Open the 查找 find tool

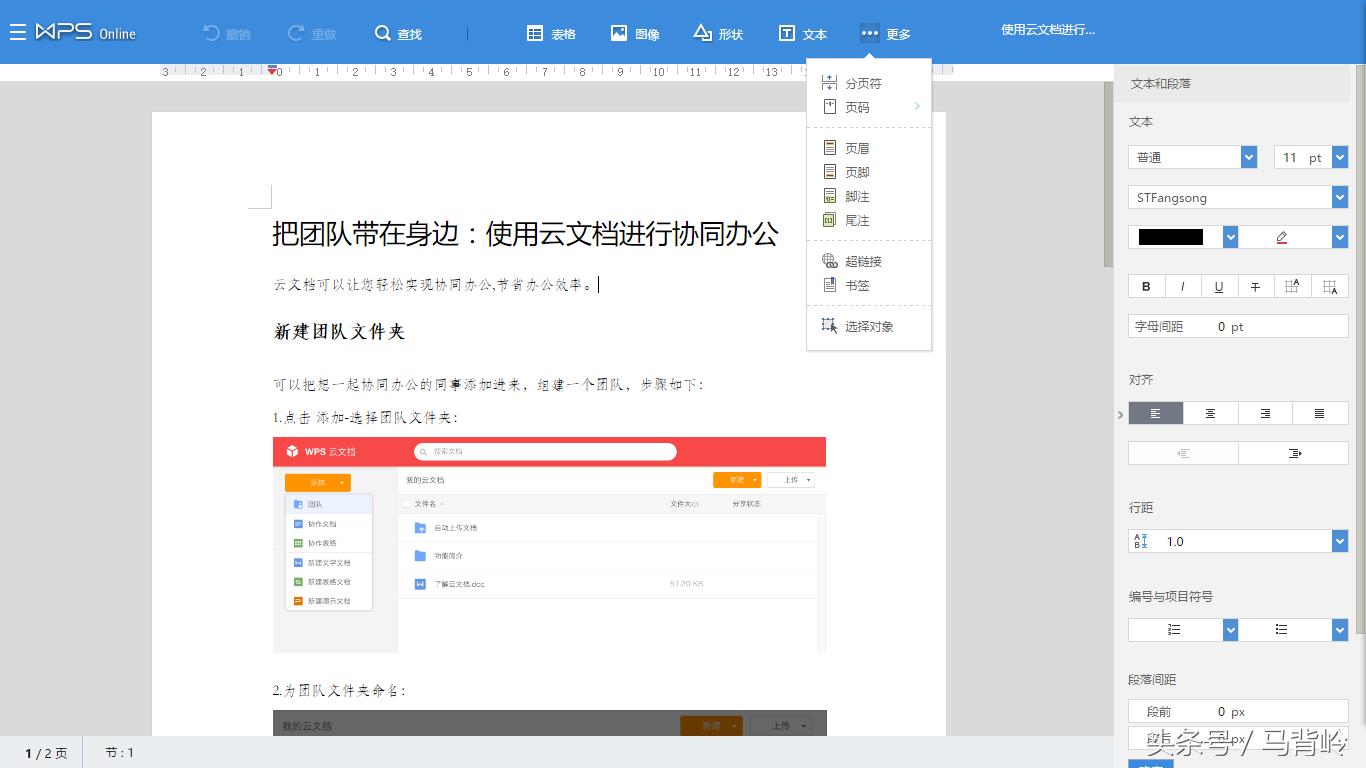(x=399, y=32)
